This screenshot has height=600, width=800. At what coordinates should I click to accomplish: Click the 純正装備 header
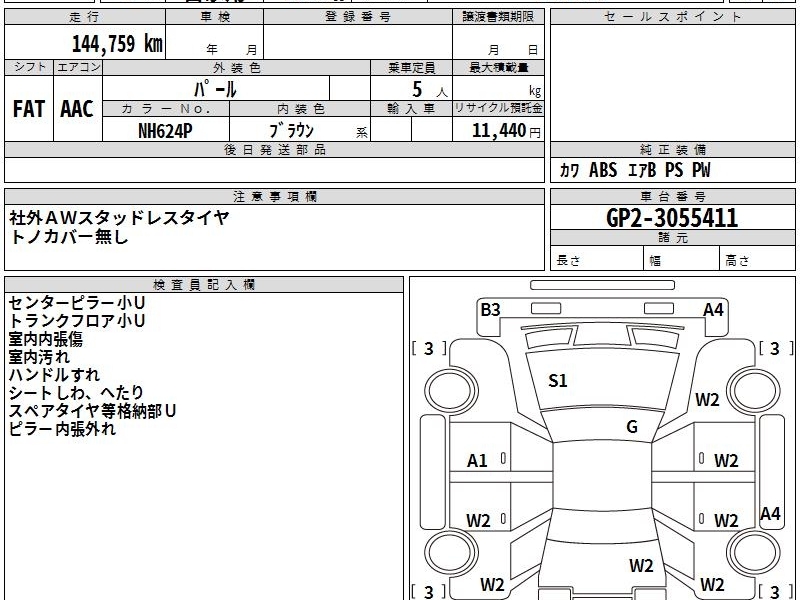coord(672,149)
